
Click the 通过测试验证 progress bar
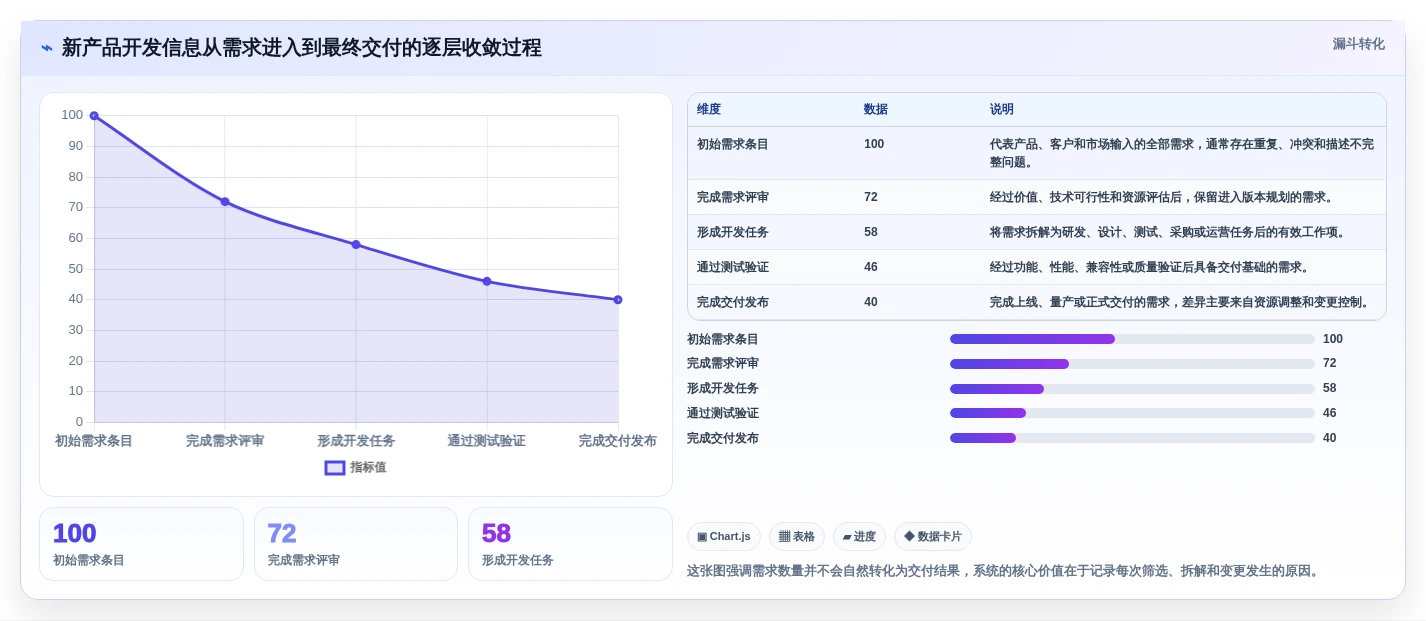point(1132,413)
